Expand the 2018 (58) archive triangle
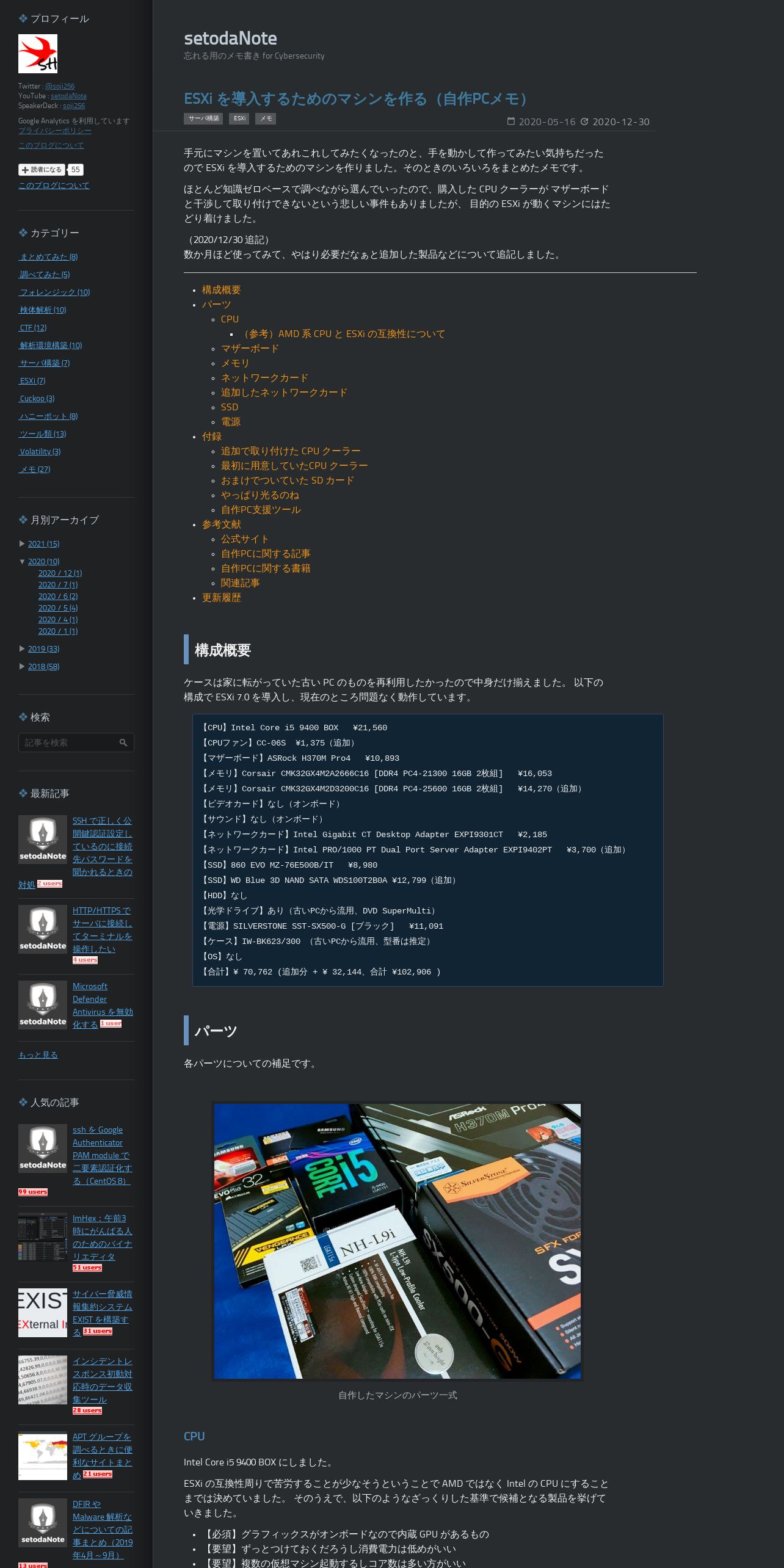The width and height of the screenshot is (784, 1568). click(x=22, y=666)
